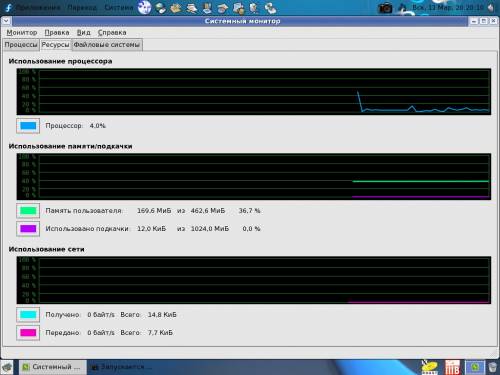500x375 pixels.
Task: Click the Использование процессора heading
Action: [x=60, y=61]
